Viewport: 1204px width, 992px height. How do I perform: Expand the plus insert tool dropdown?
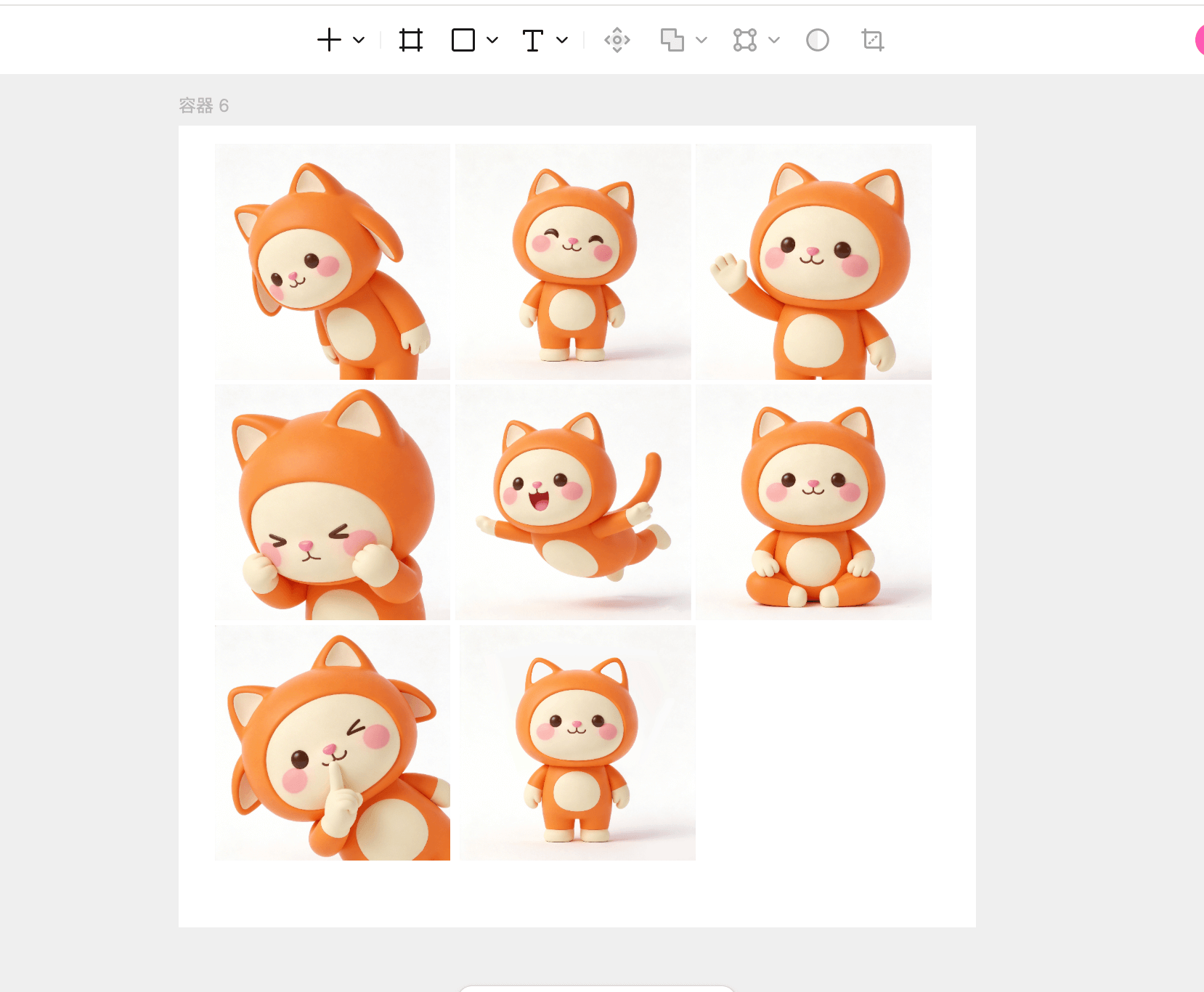click(359, 40)
